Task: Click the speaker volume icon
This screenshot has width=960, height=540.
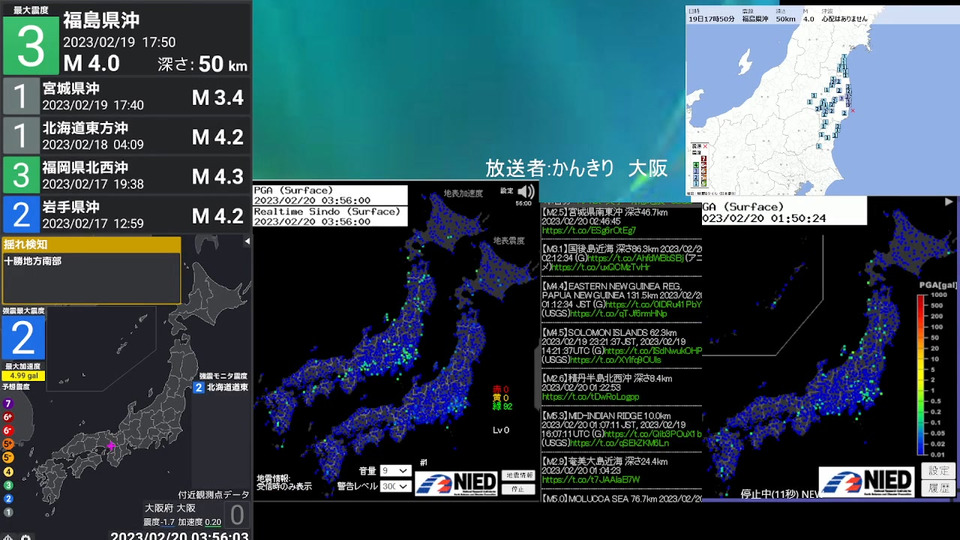Action: tap(526, 192)
